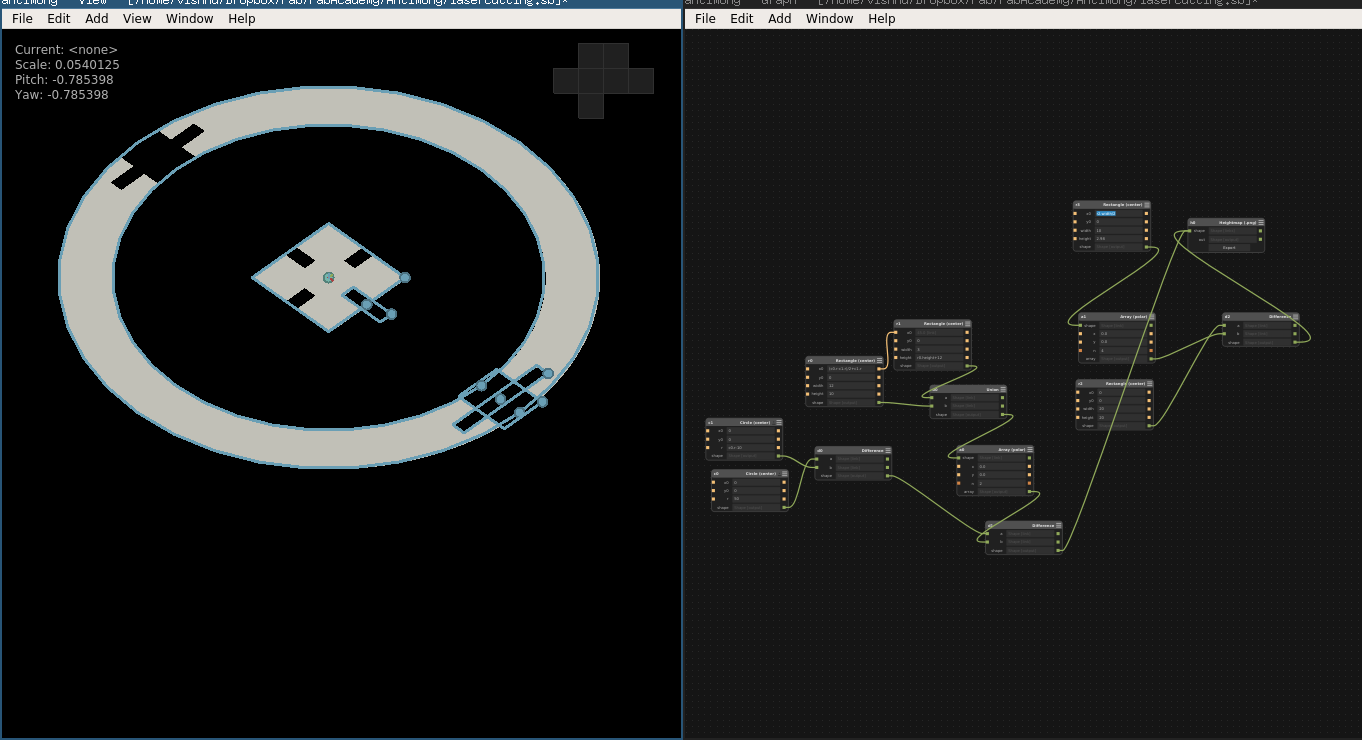Edit the height expression field of r1 Rectangle

938,357
